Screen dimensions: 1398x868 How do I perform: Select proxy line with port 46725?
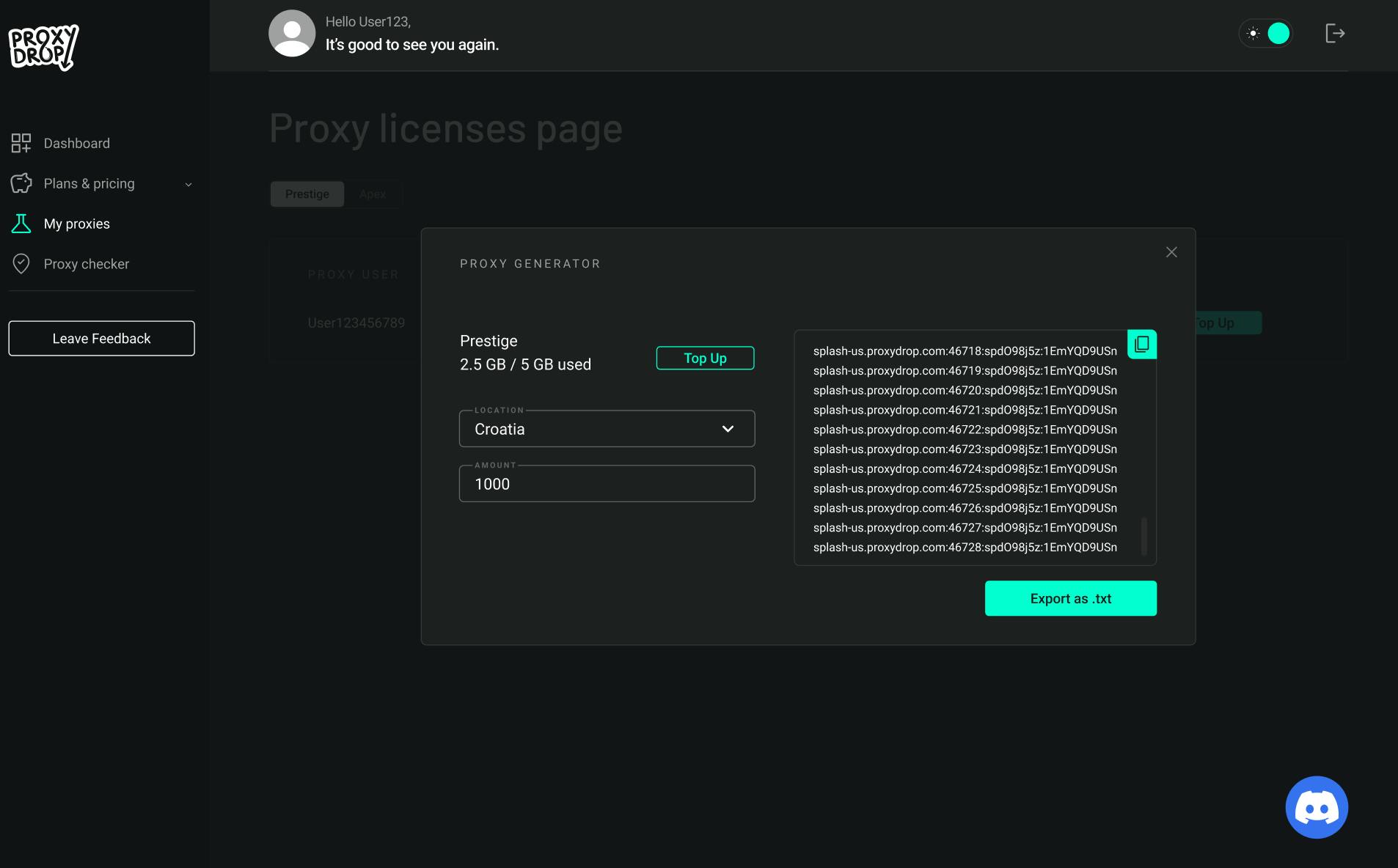pyautogui.click(x=965, y=488)
